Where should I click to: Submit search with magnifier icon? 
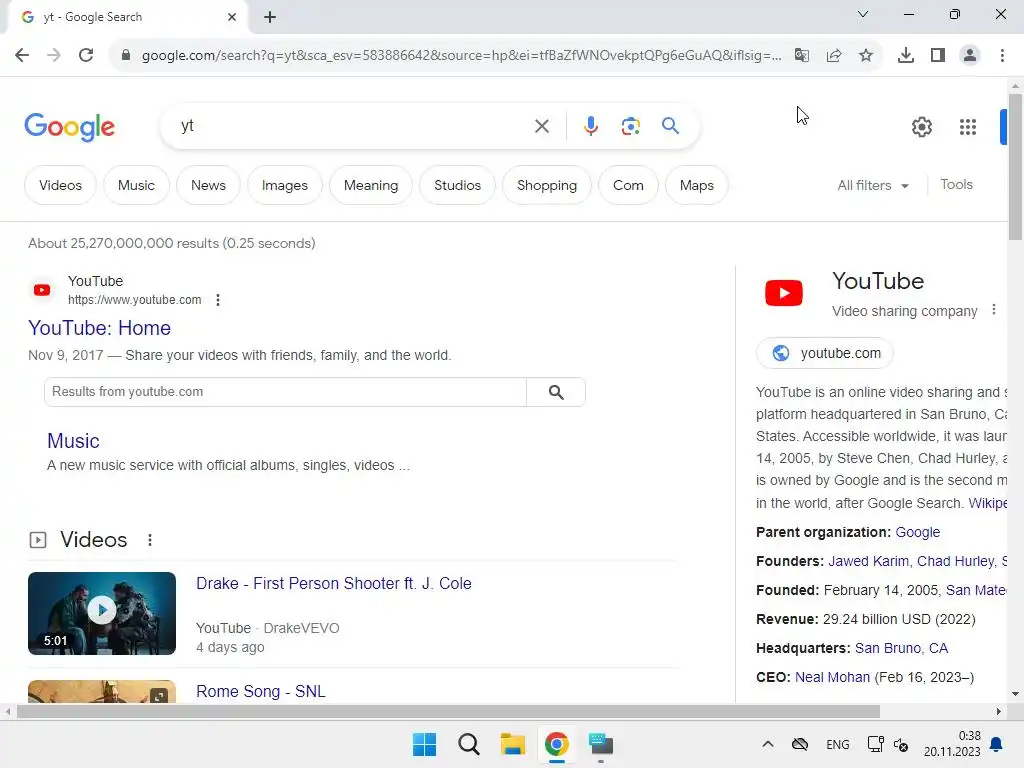click(x=670, y=125)
